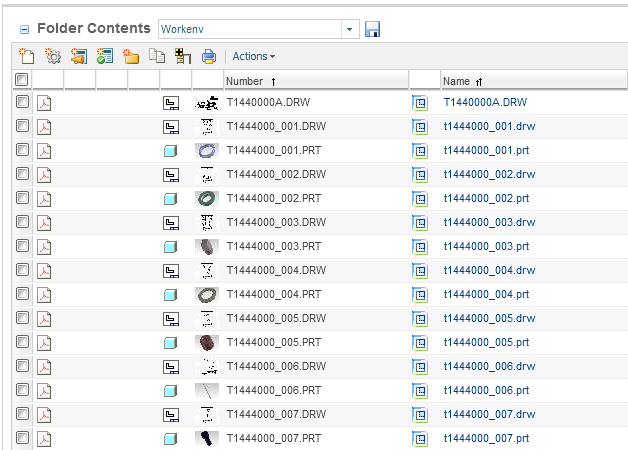The image size is (628, 450).
Task: Check the box for T1440000A.DRW row
Action: [22, 102]
